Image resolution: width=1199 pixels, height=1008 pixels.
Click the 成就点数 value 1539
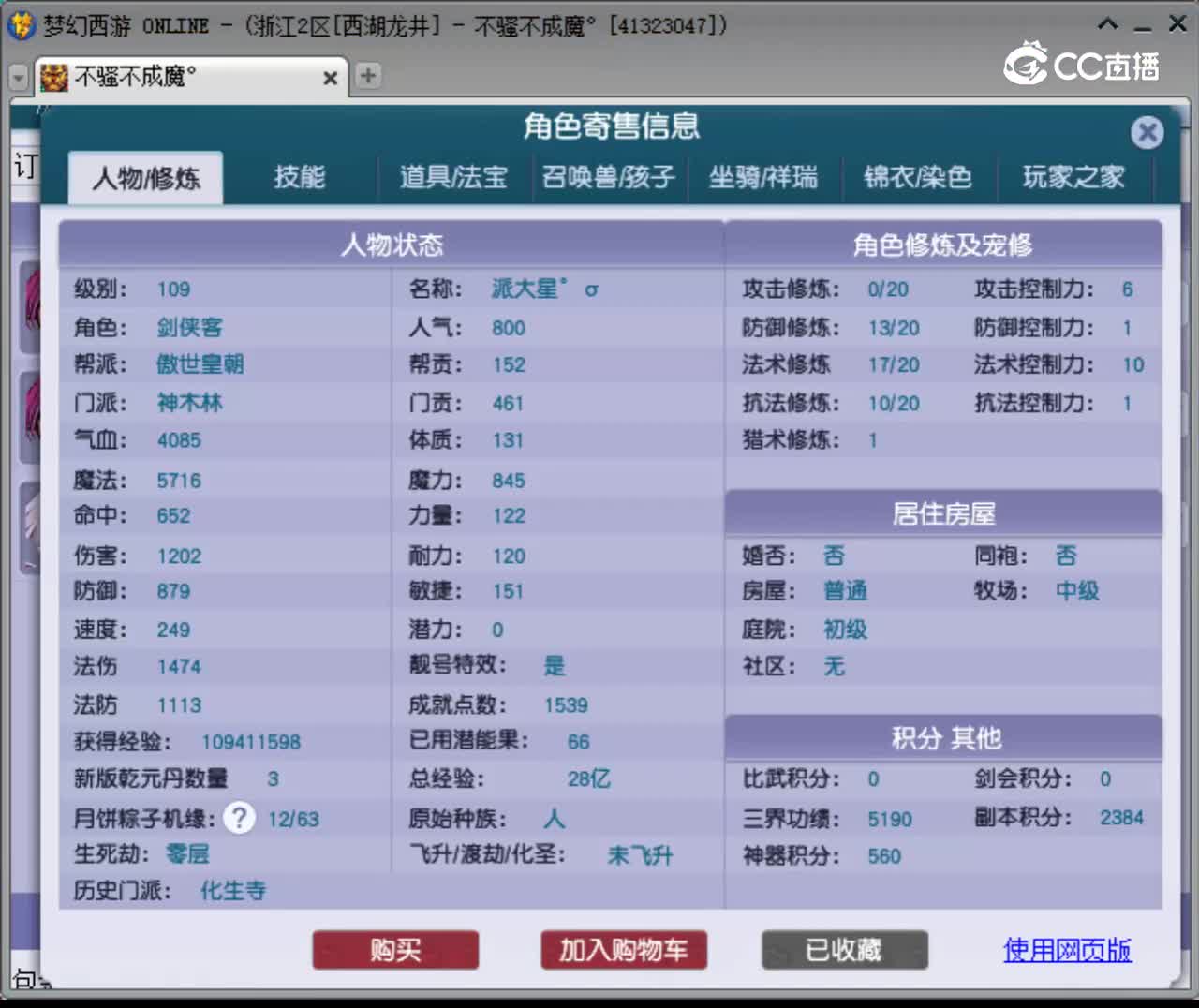click(566, 705)
